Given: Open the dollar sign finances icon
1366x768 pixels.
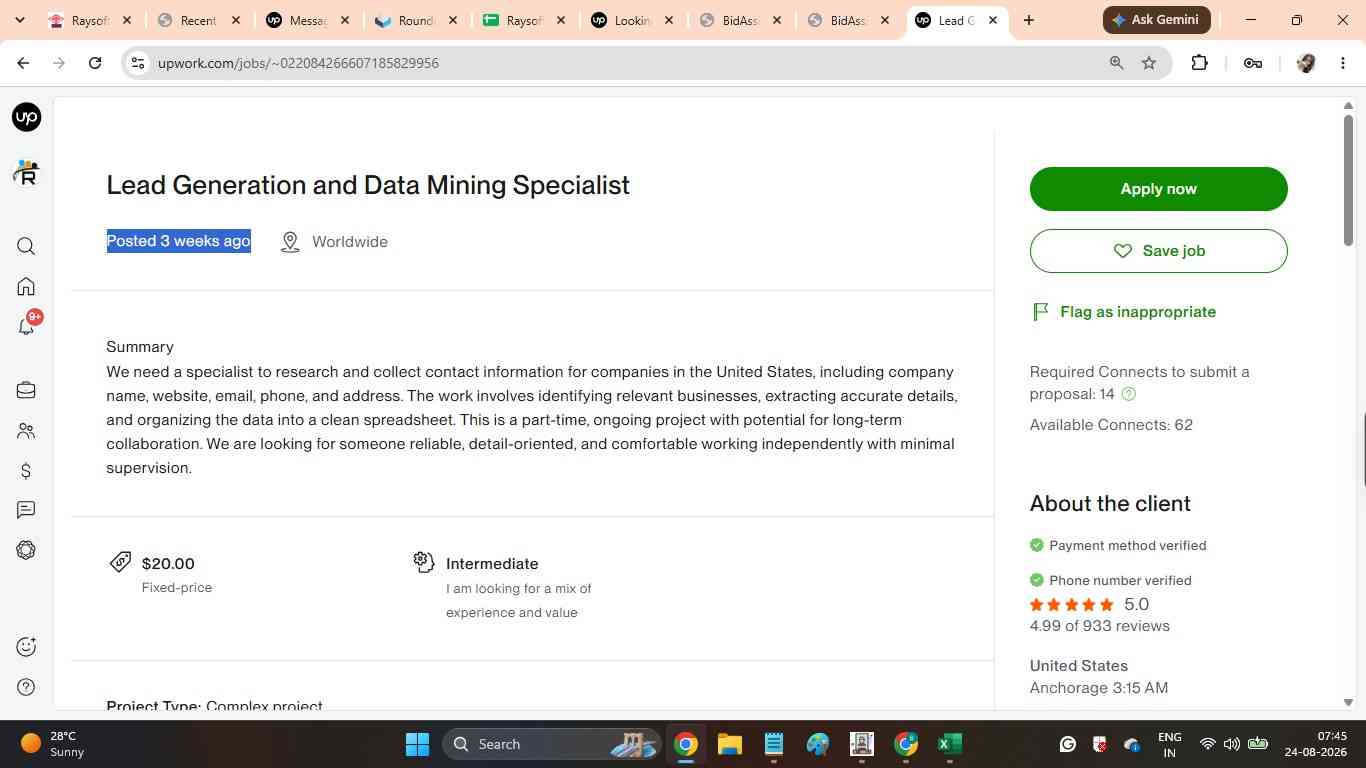Looking at the screenshot, I should 27,470.
